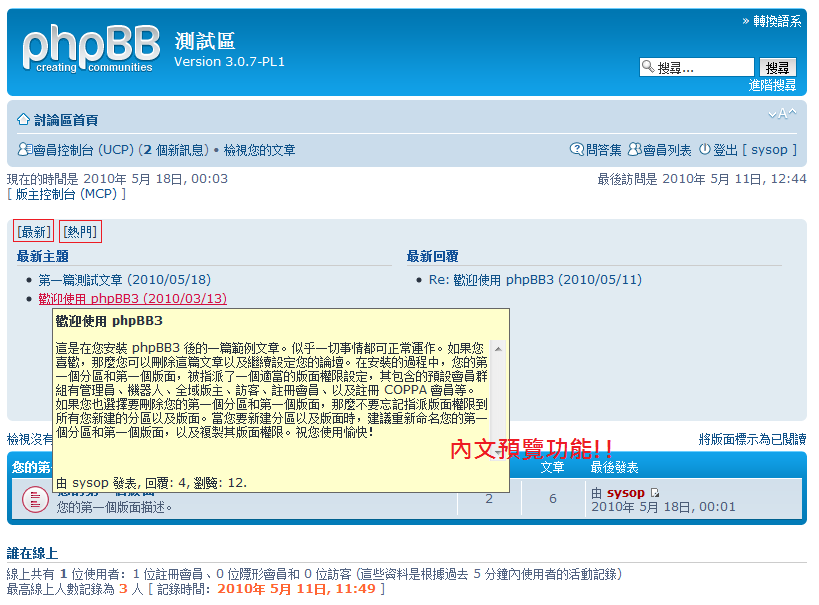Click the FAQ question mark icon
Image resolution: width=819 pixels, height=605 pixels.
(x=576, y=150)
